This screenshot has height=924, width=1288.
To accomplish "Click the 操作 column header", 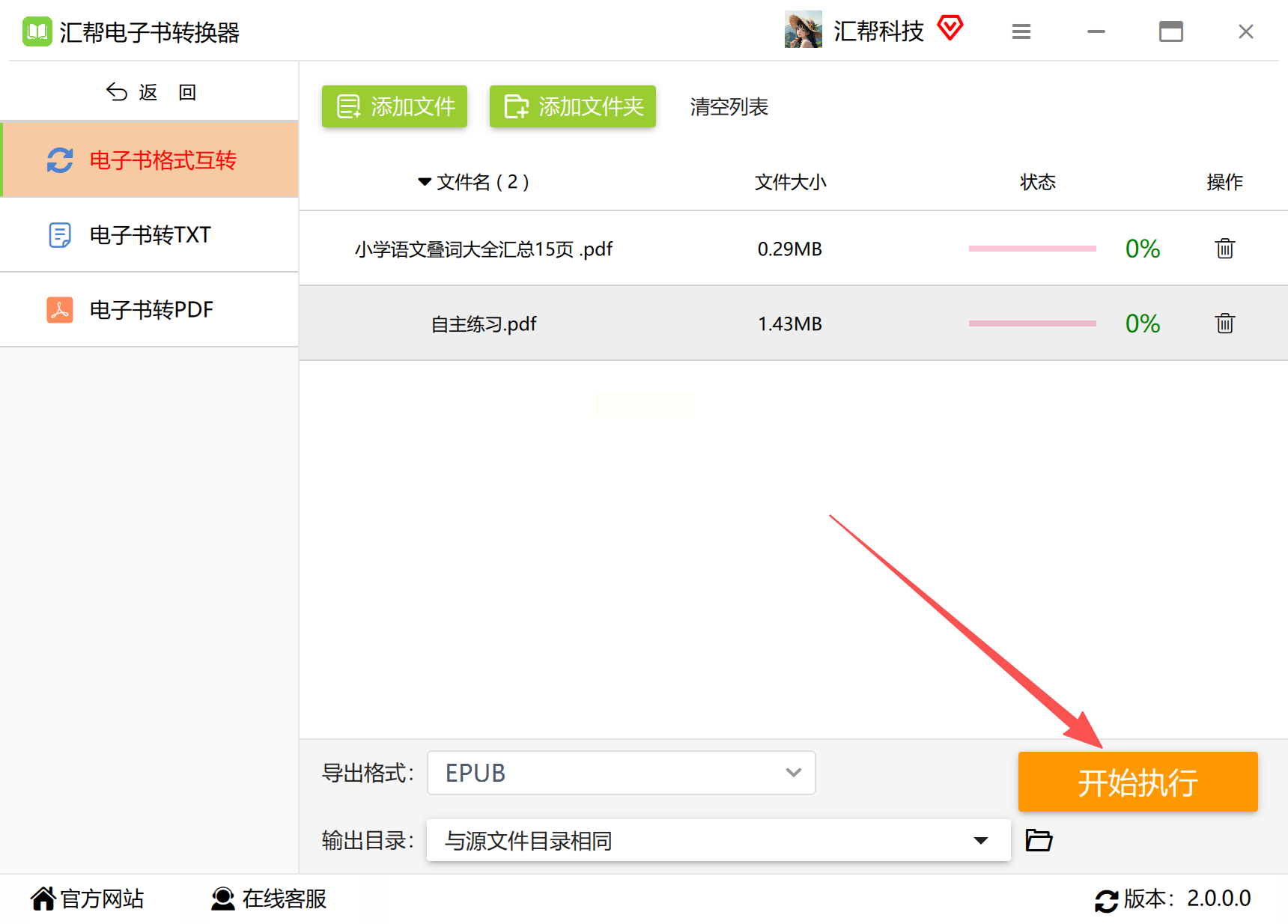I will click(x=1225, y=182).
